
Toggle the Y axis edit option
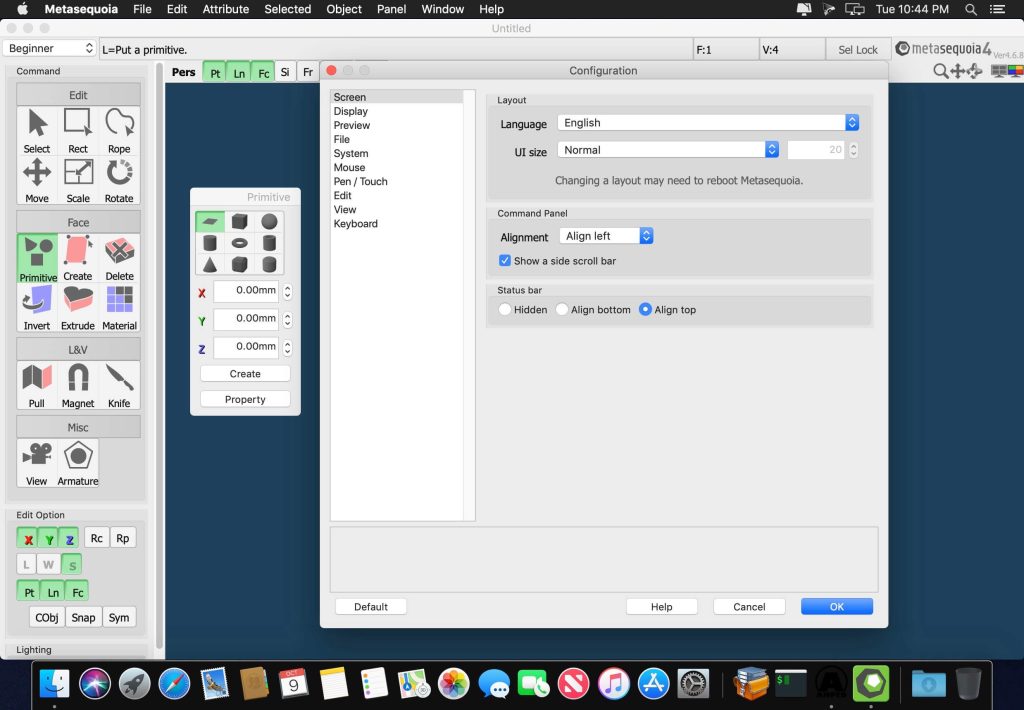[x=48, y=538]
